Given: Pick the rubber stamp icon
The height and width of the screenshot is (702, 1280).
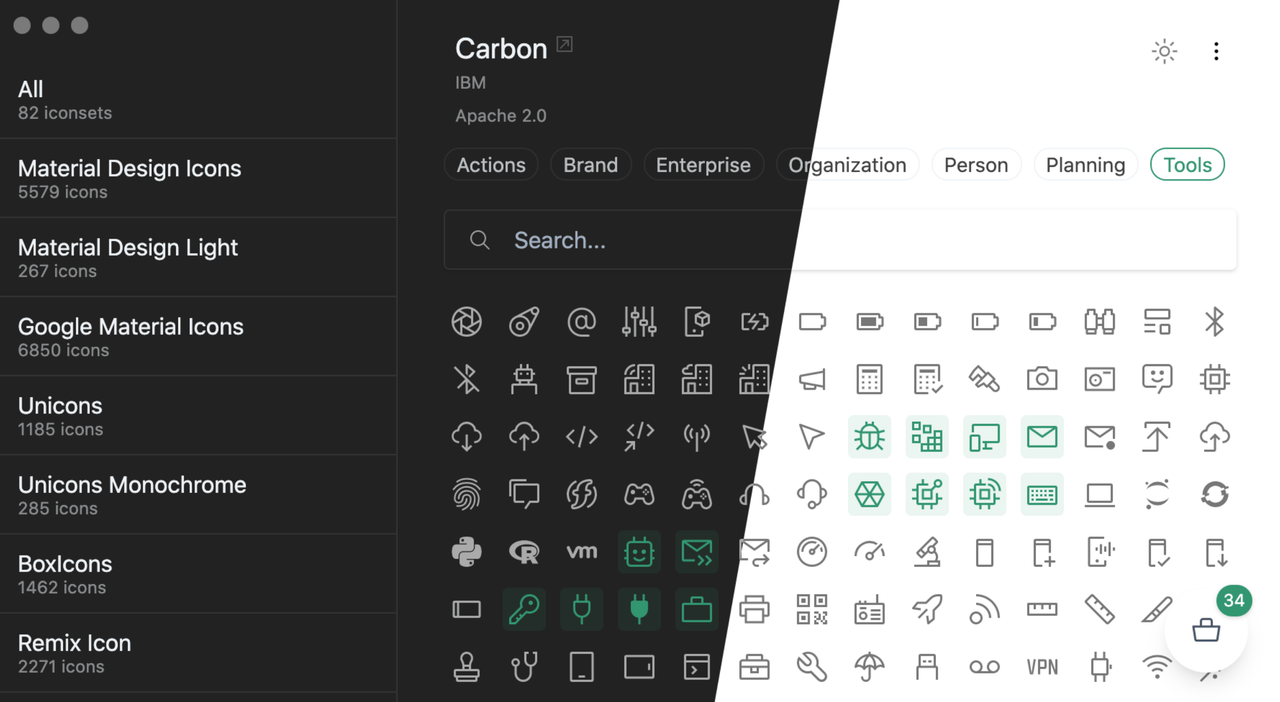Looking at the screenshot, I should [467, 667].
